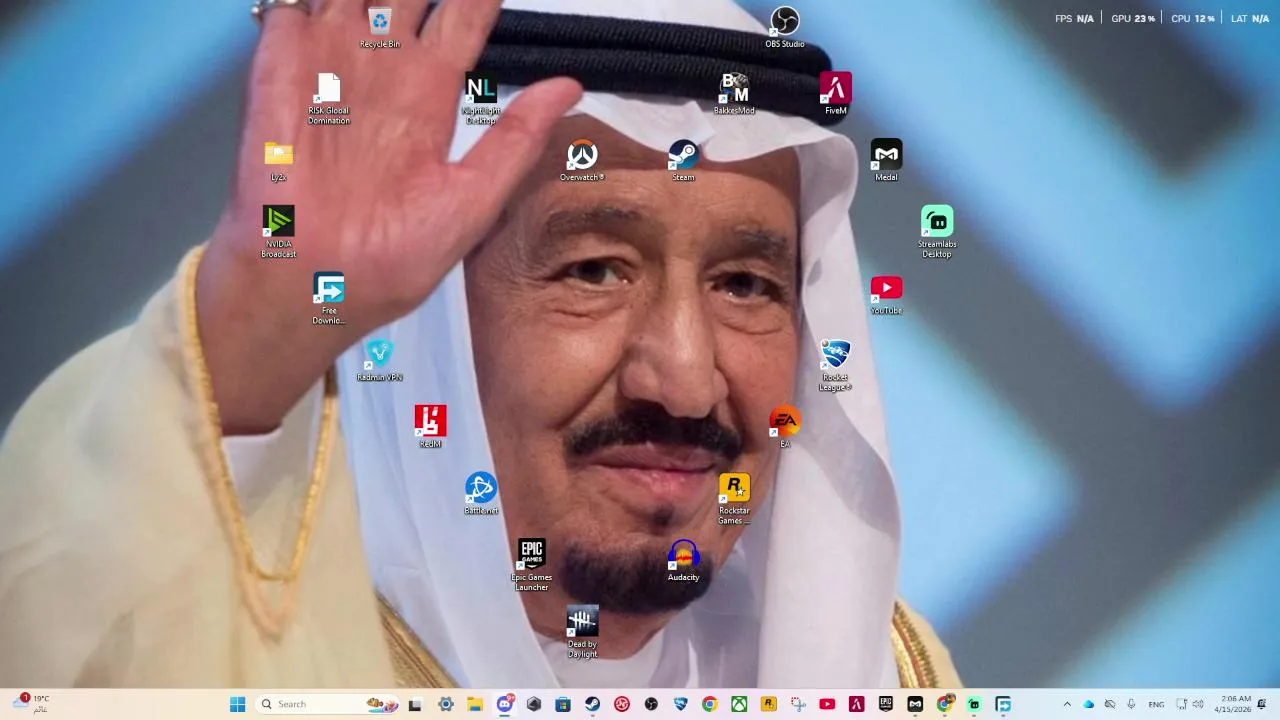Switch to Discord on the taskbar

click(x=505, y=704)
